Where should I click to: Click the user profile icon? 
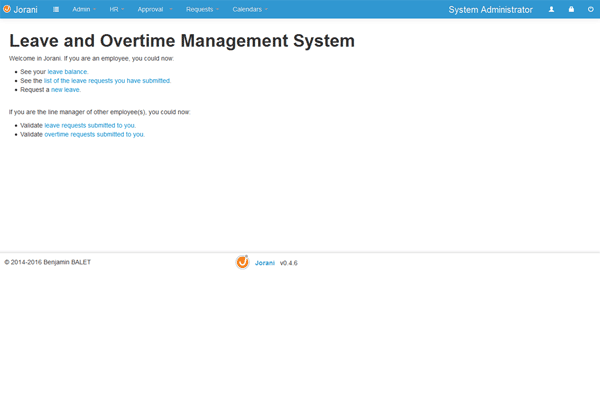tap(551, 9)
